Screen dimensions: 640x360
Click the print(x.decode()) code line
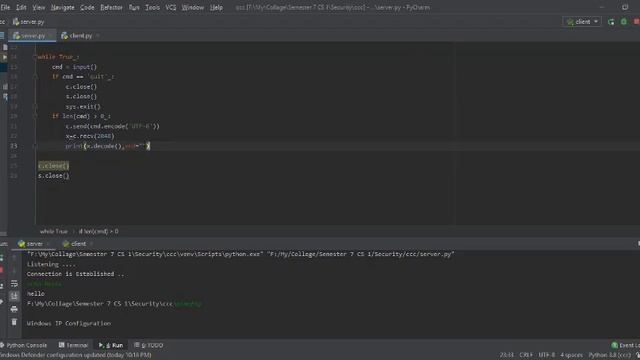[108, 146]
